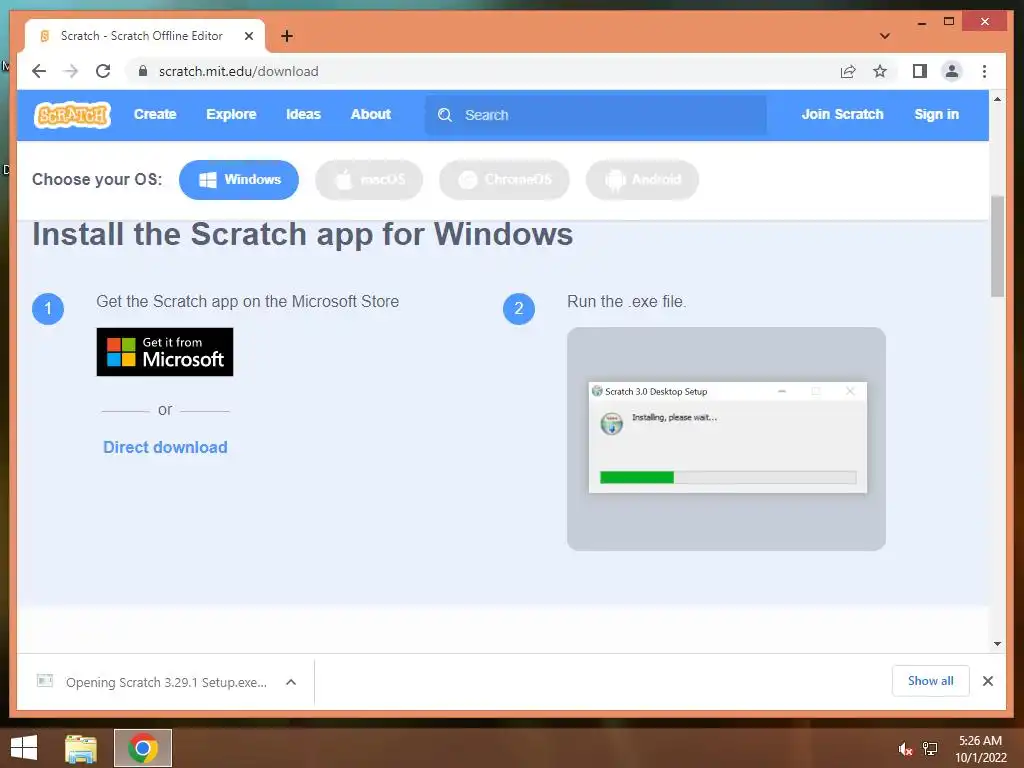Click the Get it from Microsoft badge
1024x768 pixels.
[165, 352]
